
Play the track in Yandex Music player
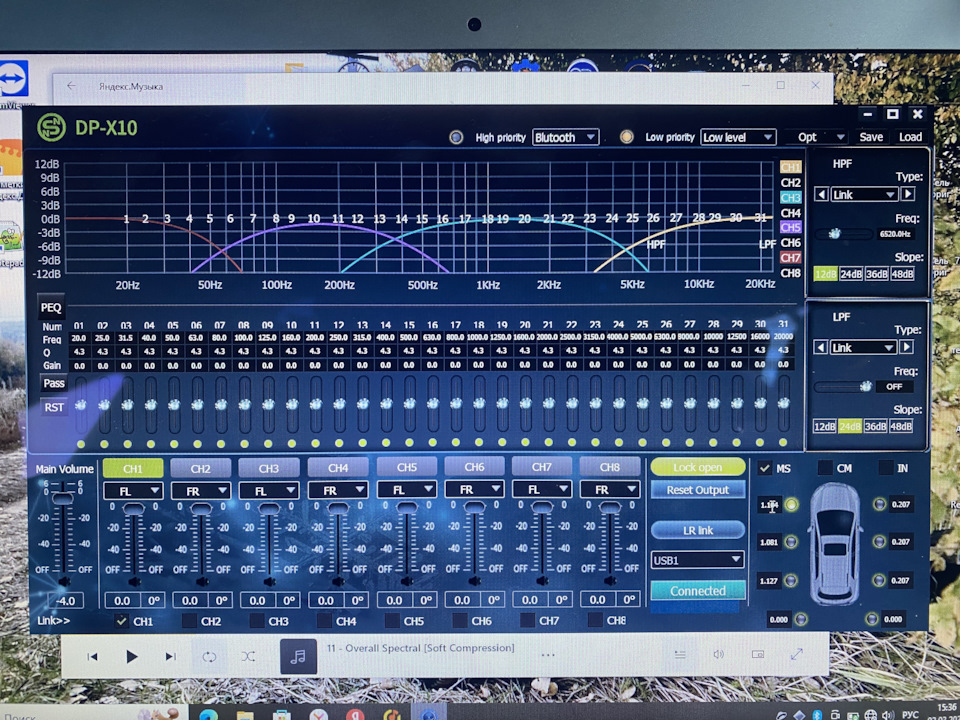(x=131, y=656)
